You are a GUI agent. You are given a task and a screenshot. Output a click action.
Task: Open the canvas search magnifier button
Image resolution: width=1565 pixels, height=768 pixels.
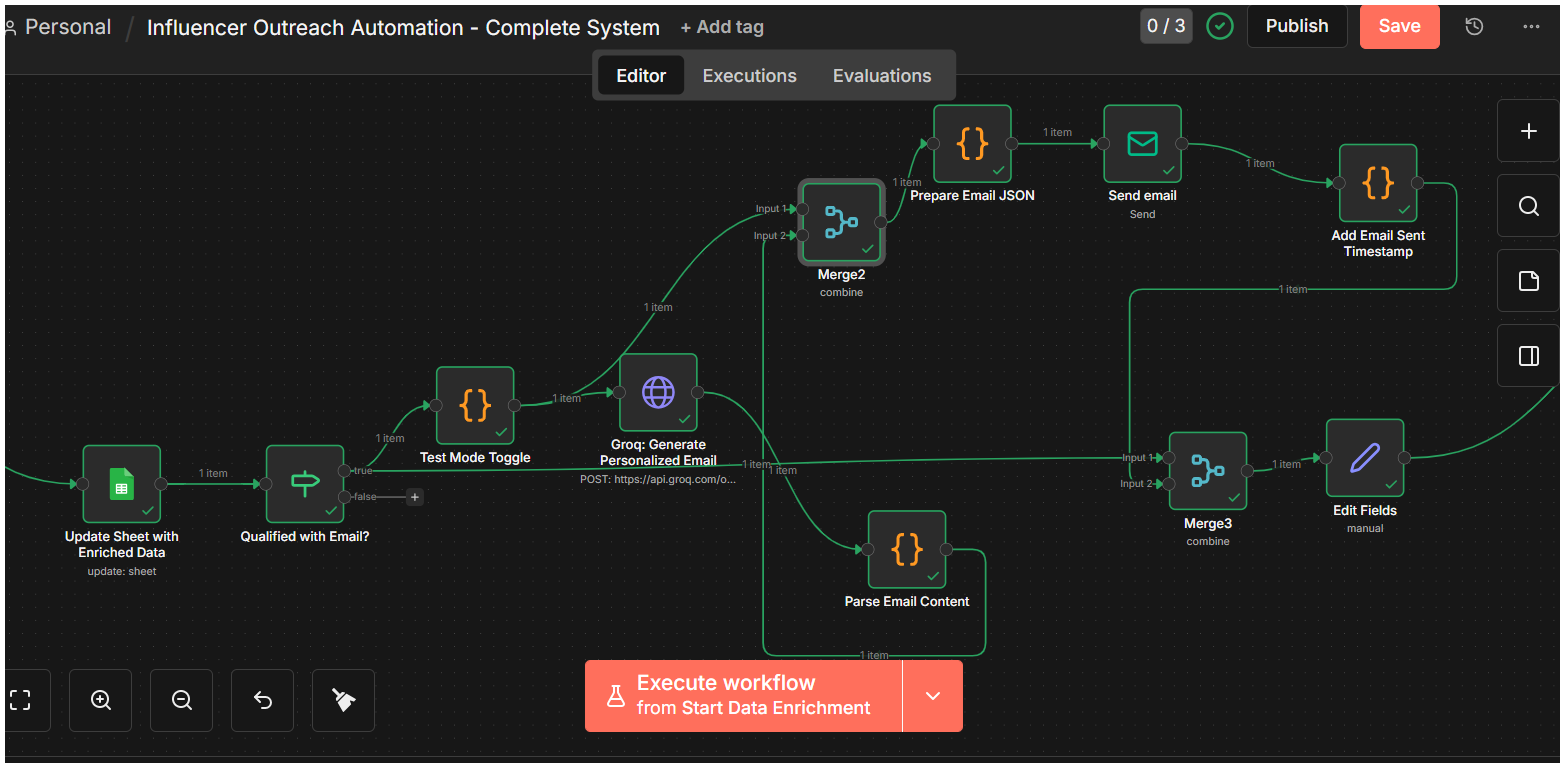pyautogui.click(x=1528, y=206)
